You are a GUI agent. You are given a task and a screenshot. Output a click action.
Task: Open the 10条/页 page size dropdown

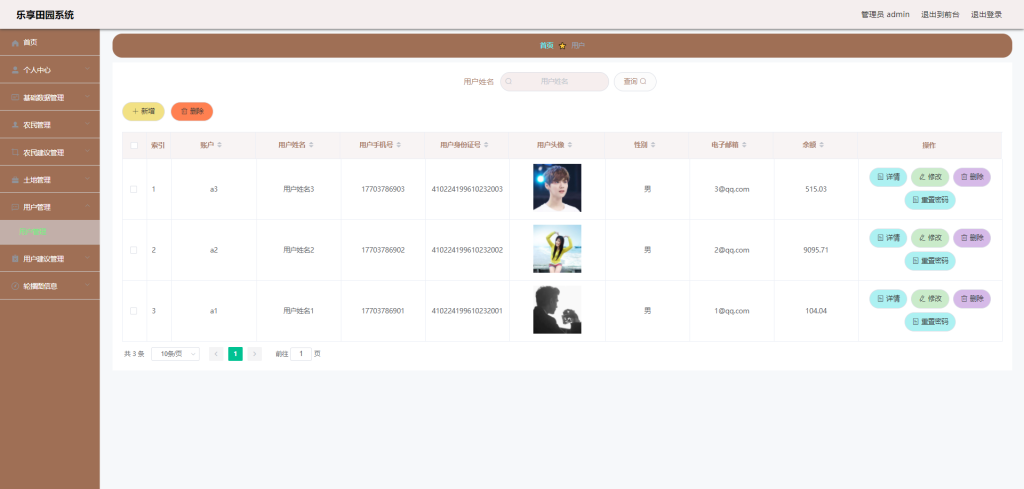coord(175,354)
